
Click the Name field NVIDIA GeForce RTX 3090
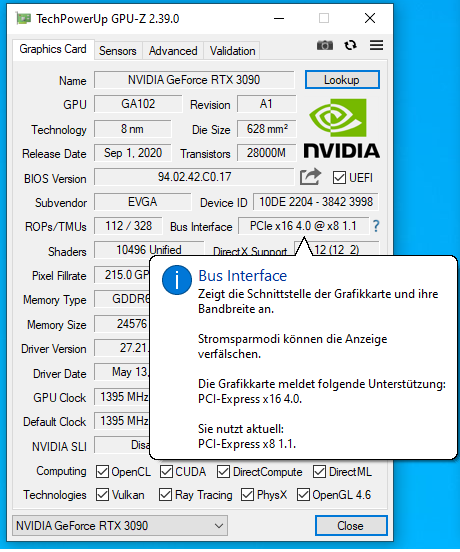[x=194, y=80]
